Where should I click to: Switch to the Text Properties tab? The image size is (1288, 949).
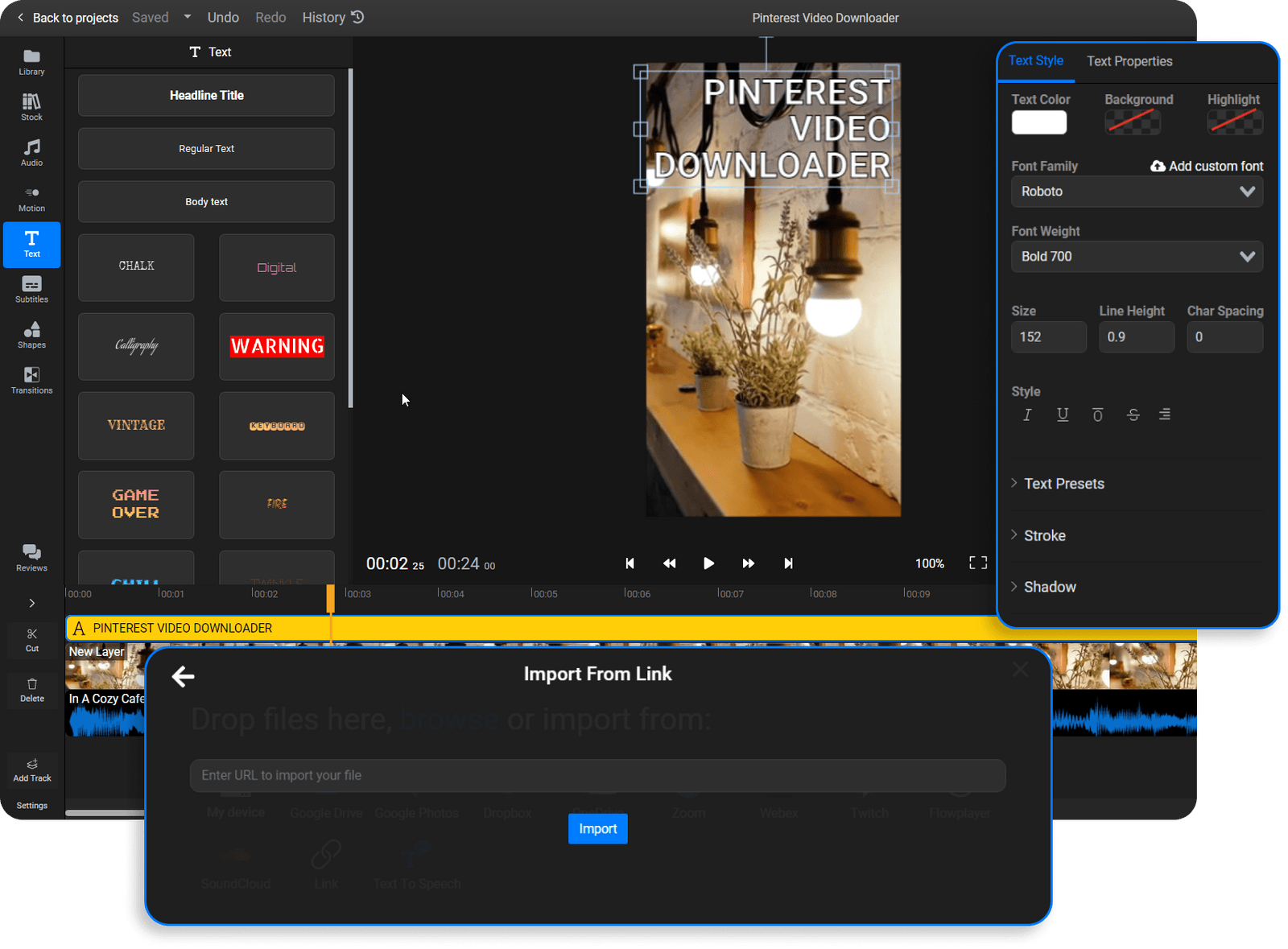tap(1129, 61)
